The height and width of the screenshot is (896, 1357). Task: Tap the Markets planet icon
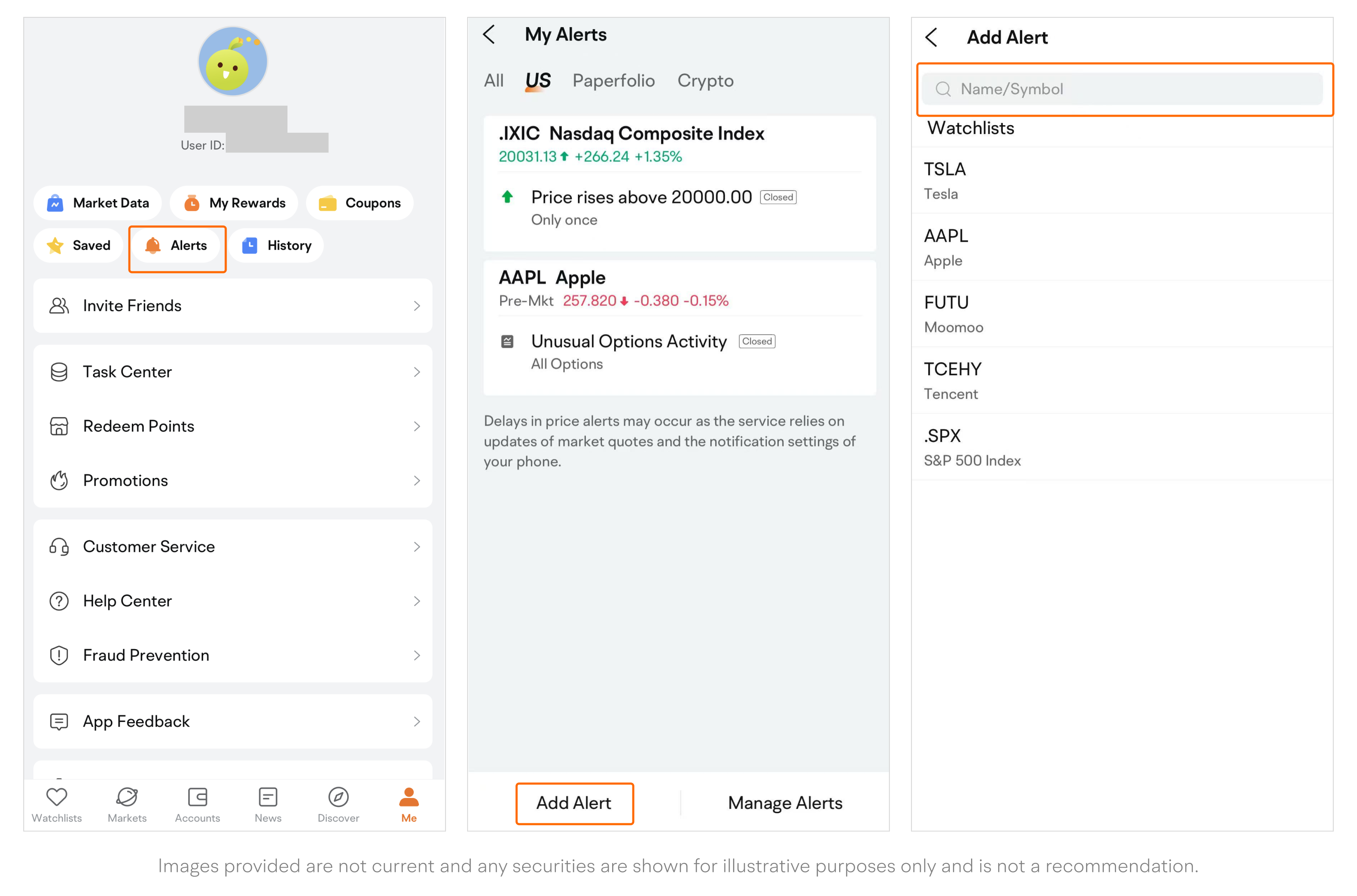pos(127,797)
